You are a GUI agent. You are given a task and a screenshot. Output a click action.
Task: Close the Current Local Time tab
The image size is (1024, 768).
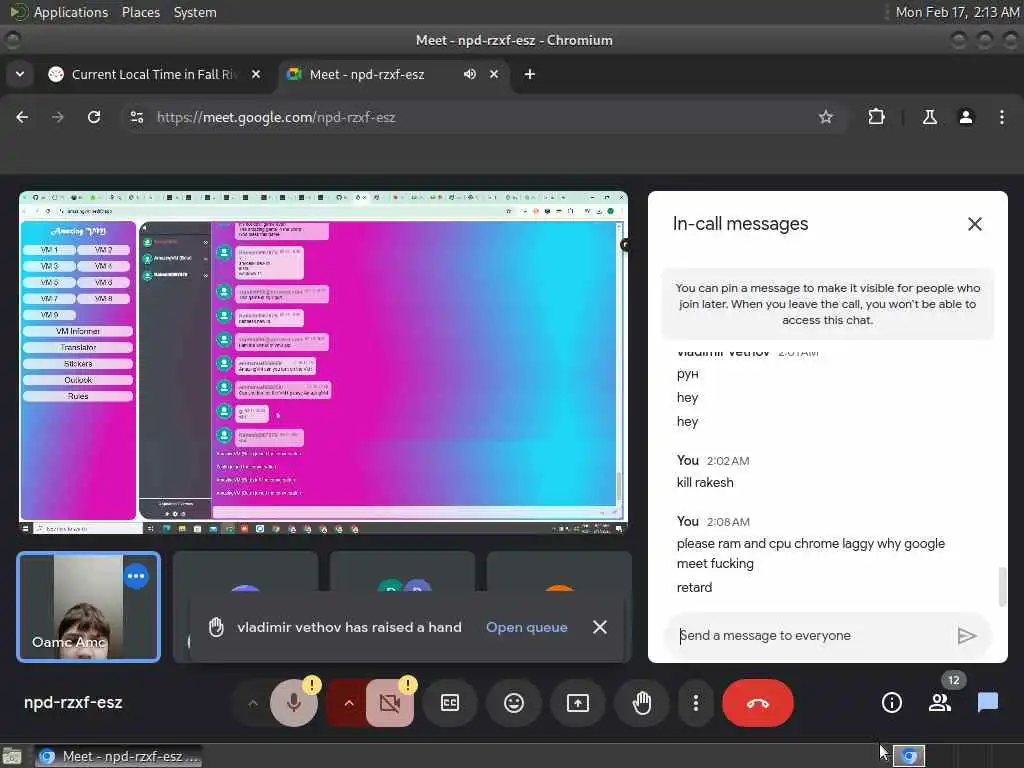(x=256, y=74)
